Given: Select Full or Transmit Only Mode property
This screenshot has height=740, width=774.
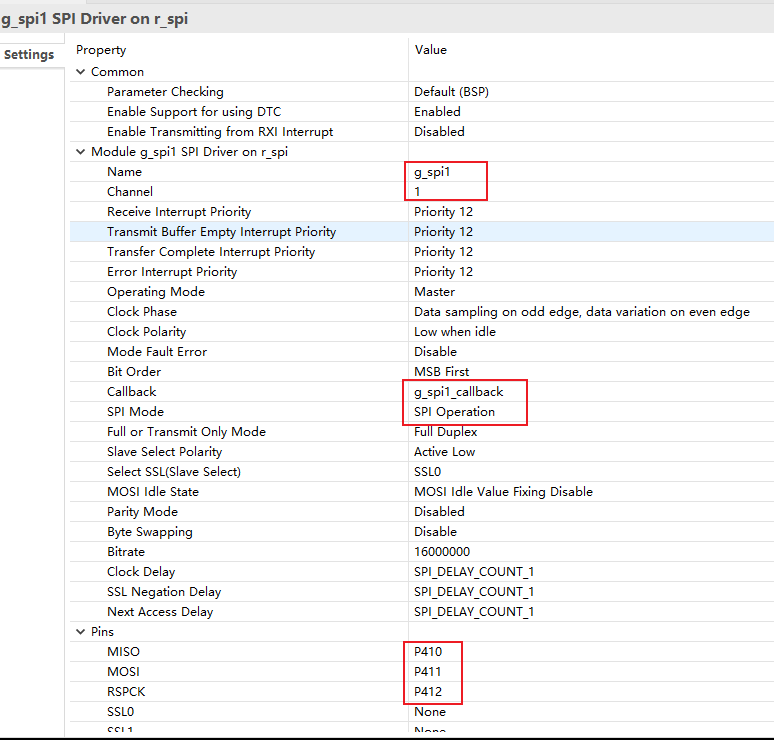Looking at the screenshot, I should point(187,432).
